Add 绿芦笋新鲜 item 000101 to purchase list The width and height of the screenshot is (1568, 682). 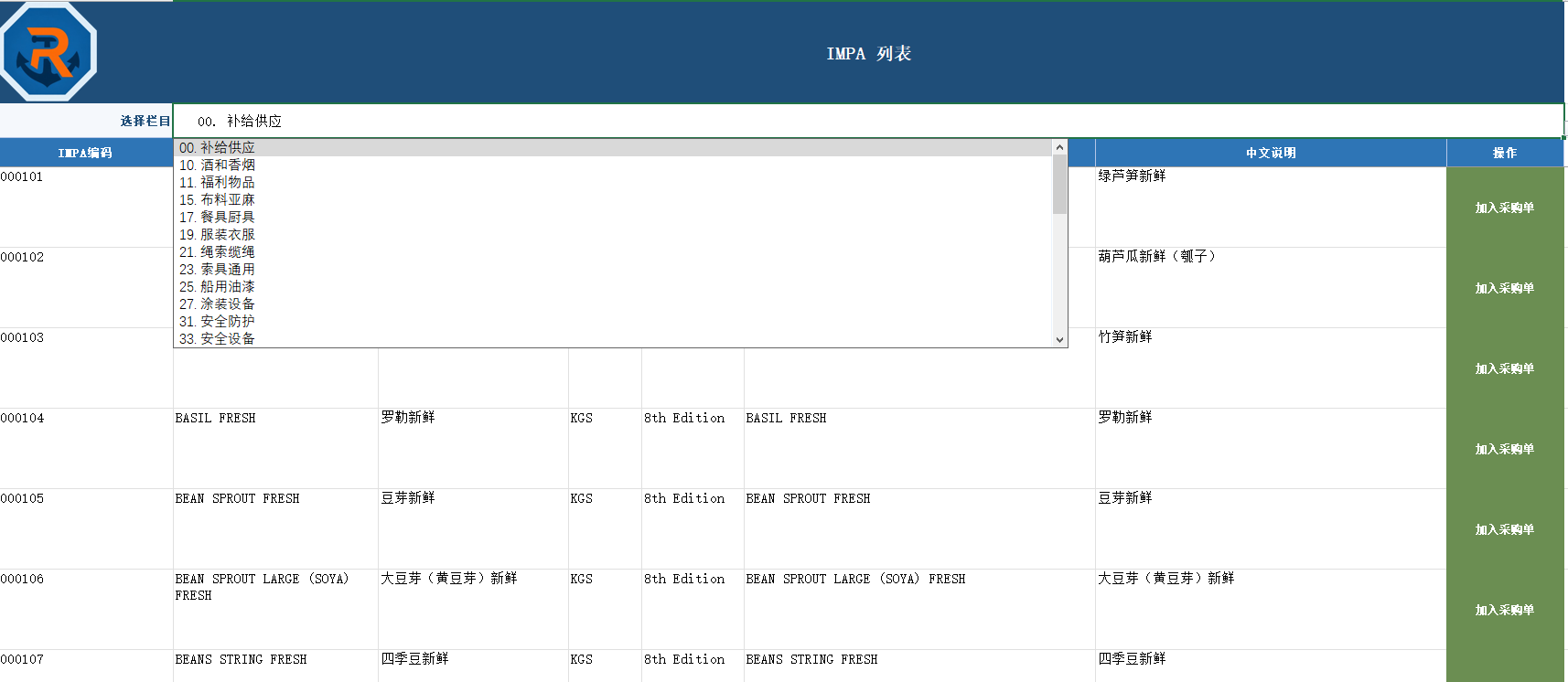(x=1505, y=208)
